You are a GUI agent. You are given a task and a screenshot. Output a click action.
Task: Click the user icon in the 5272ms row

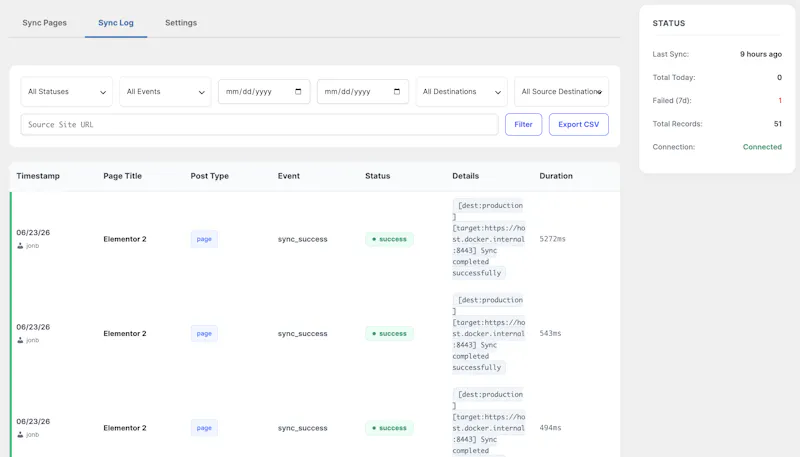[20, 246]
